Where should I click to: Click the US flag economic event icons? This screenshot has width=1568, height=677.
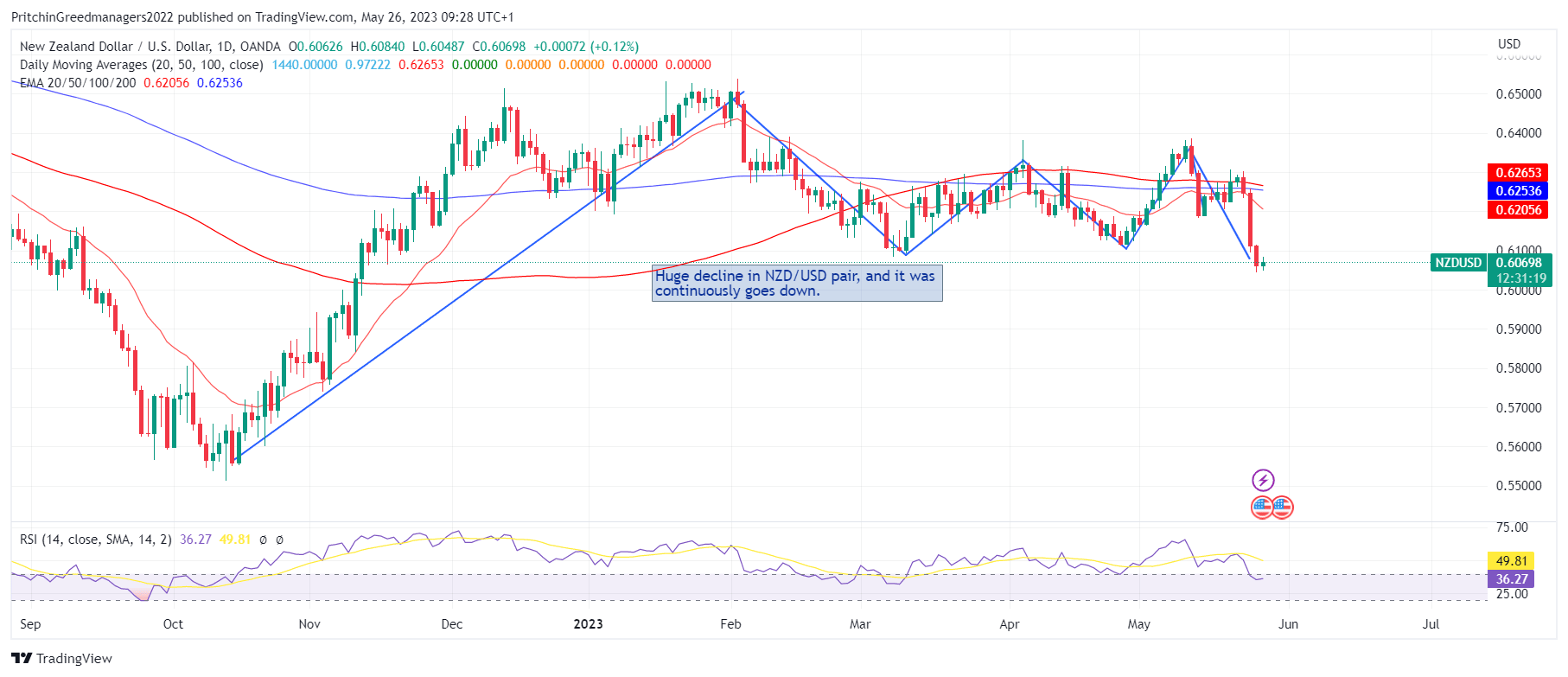1272,508
